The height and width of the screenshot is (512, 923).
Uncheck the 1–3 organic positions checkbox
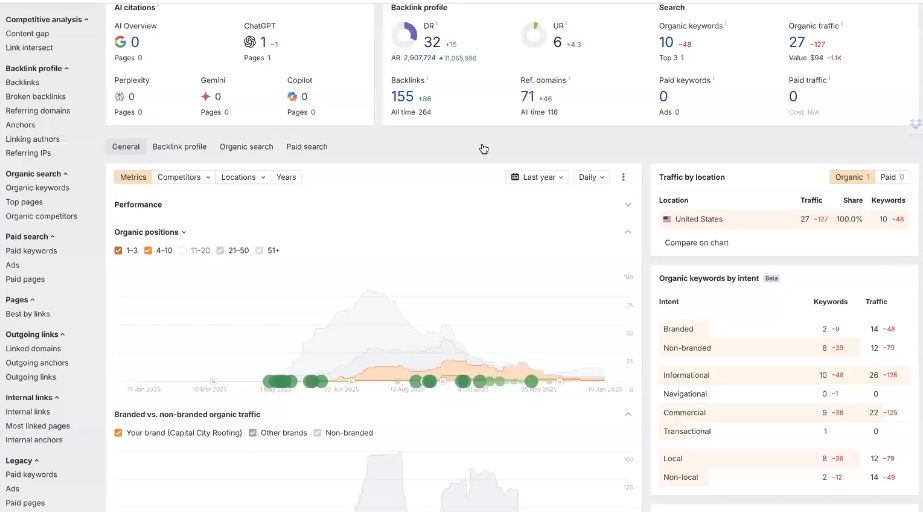[x=119, y=250]
